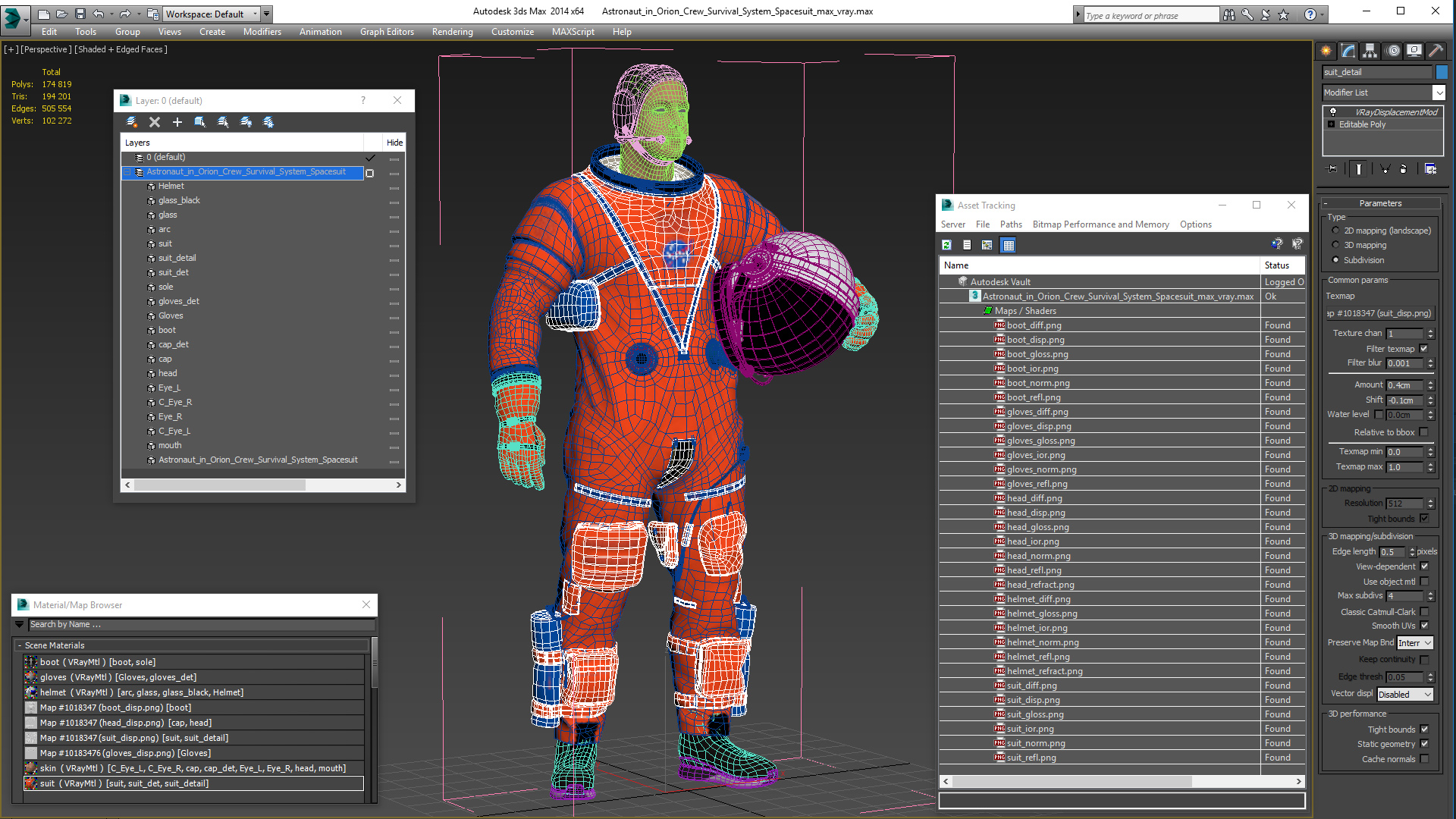Screen dimensions: 1456x819
Task: Enable Cache normals checkbox
Action: (1423, 759)
